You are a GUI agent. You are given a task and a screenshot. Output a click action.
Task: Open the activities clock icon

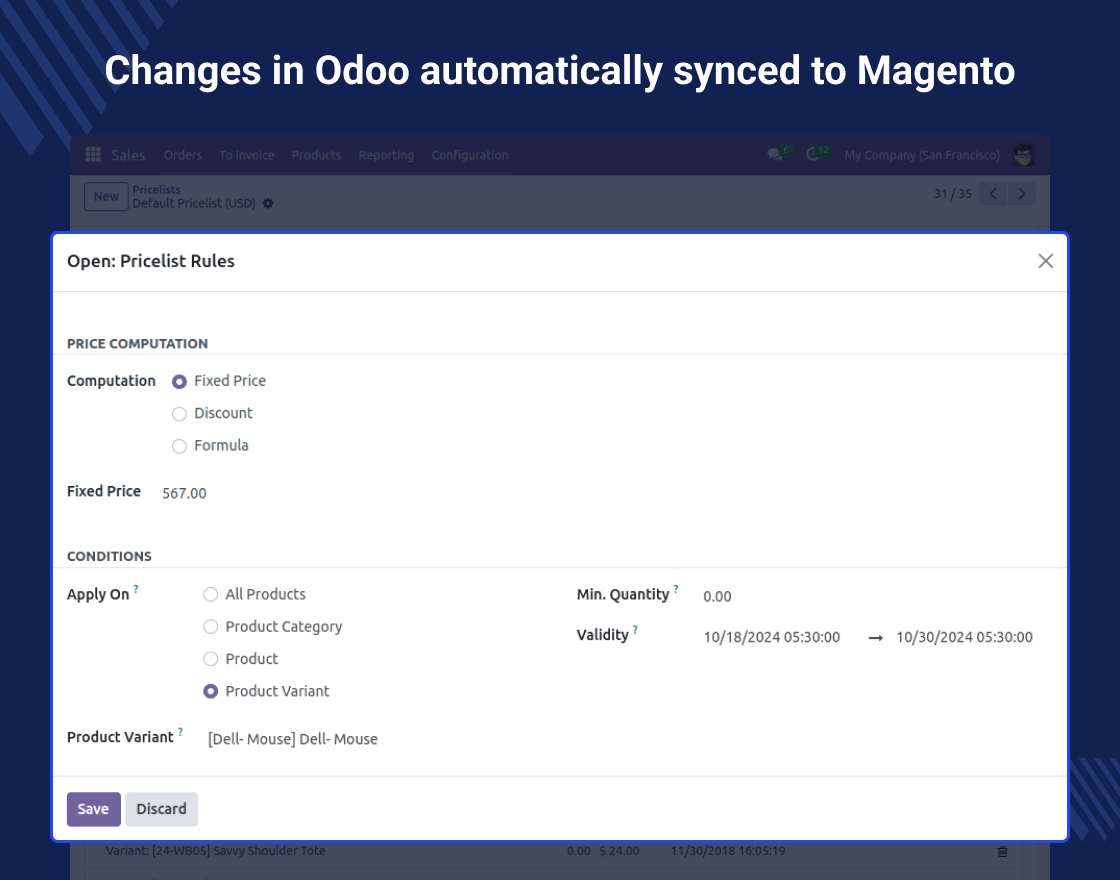click(x=813, y=154)
